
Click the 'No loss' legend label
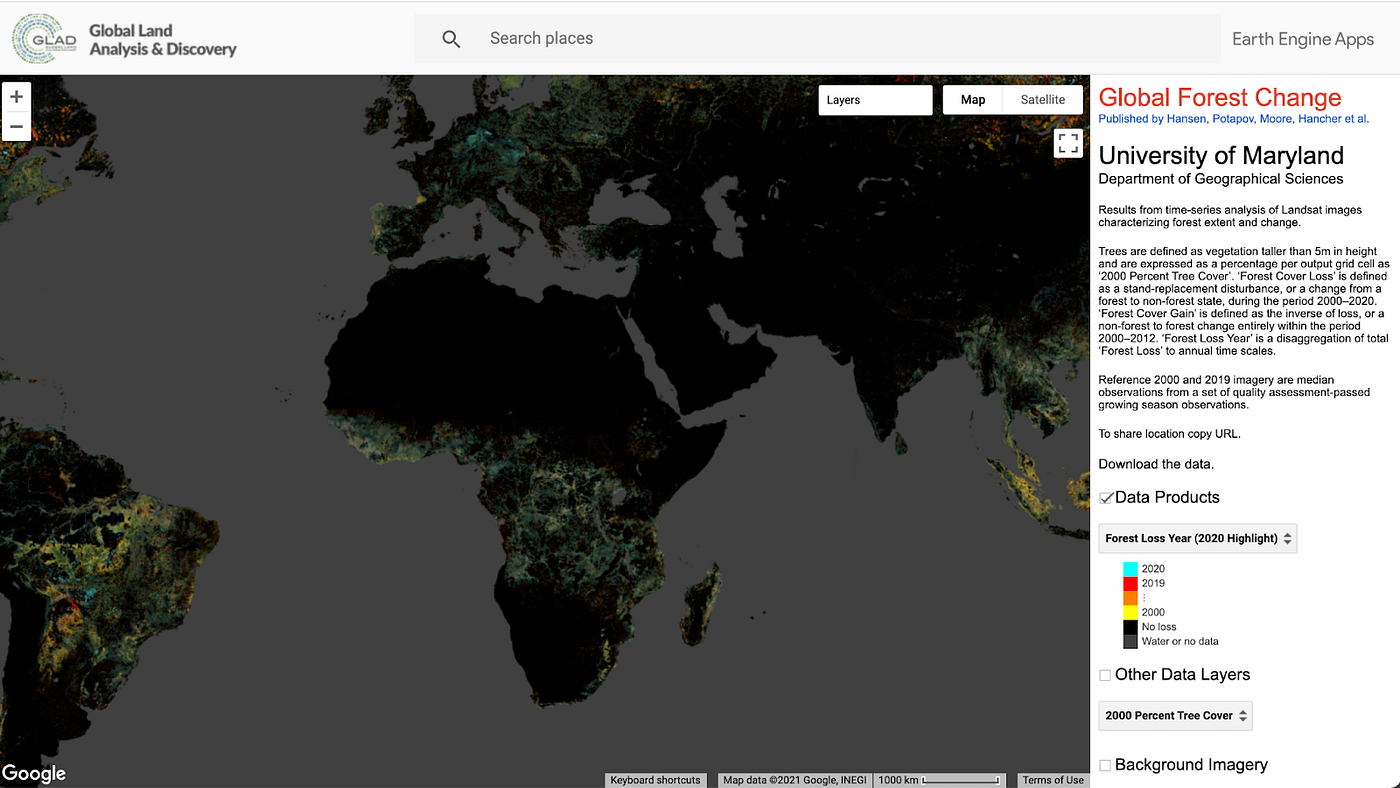pyautogui.click(x=1159, y=627)
